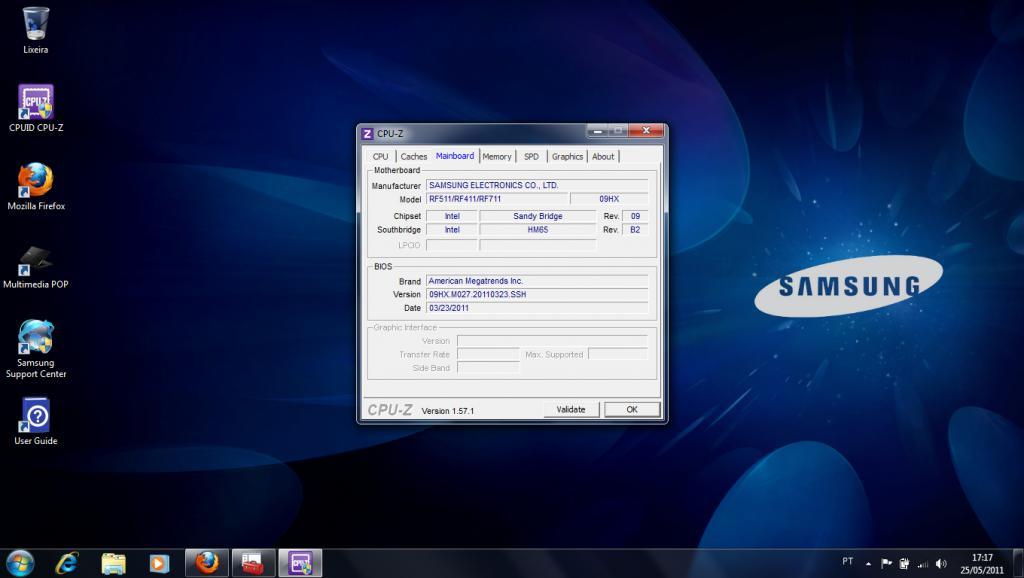Open Samsung Support Center shortcut
The image size is (1024, 578).
pos(36,349)
